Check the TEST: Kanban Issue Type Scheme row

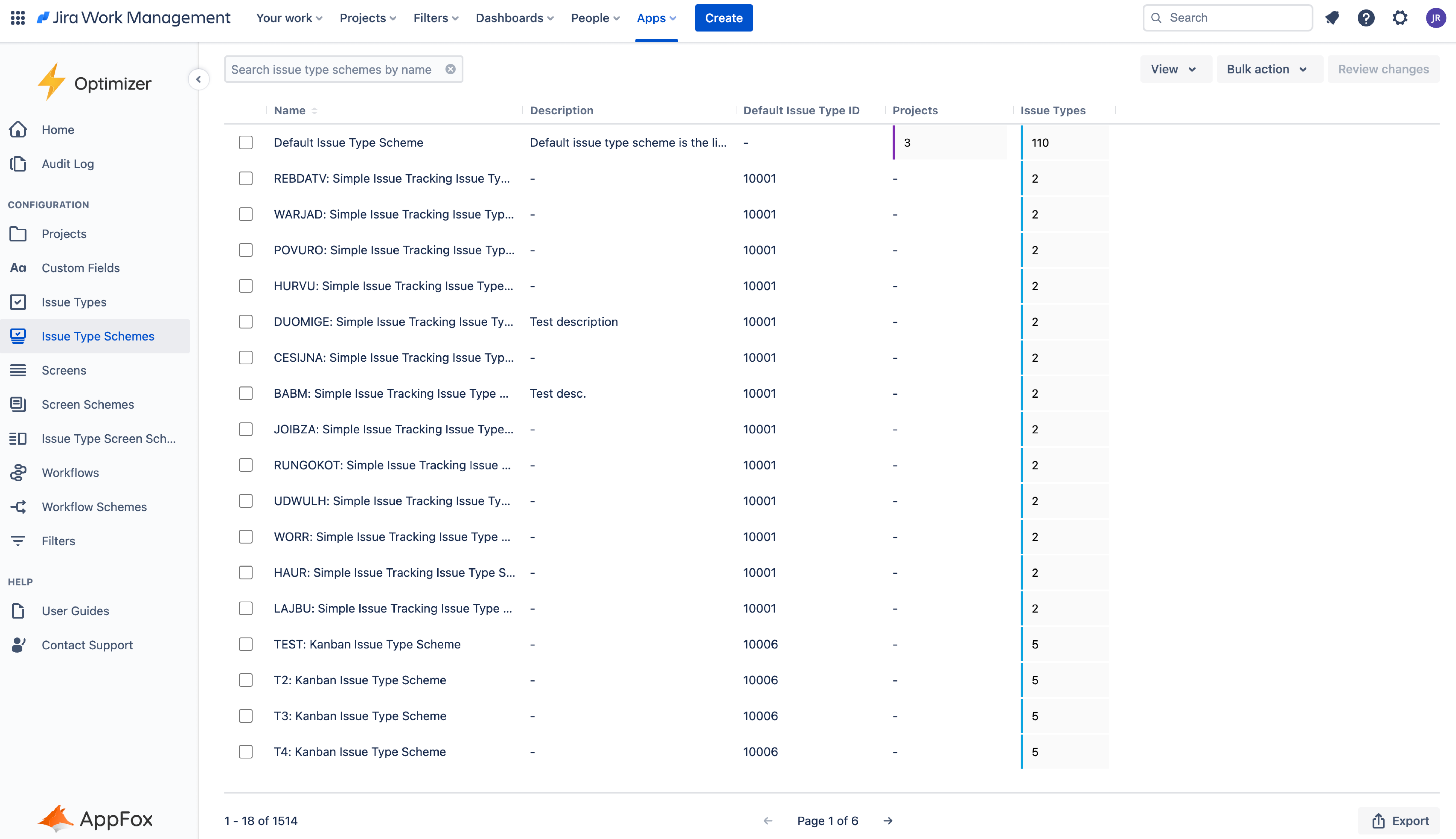[x=246, y=644]
